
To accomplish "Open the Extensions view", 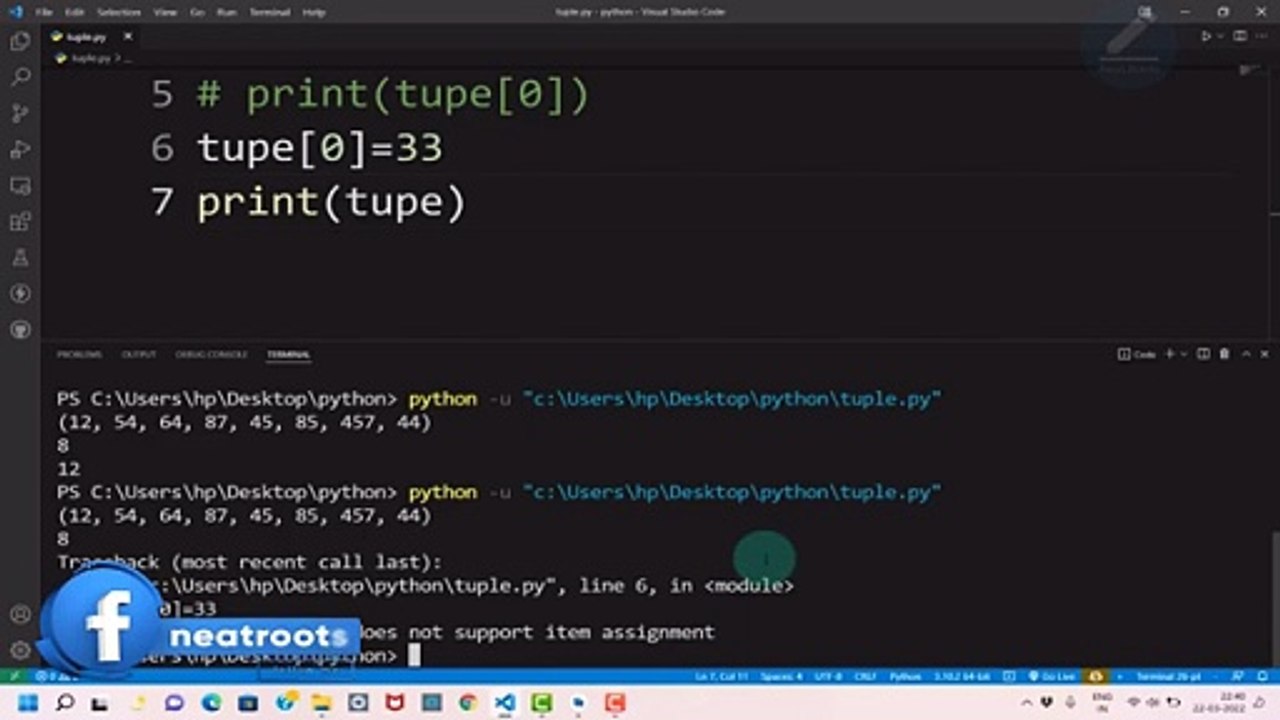I will pos(19,221).
